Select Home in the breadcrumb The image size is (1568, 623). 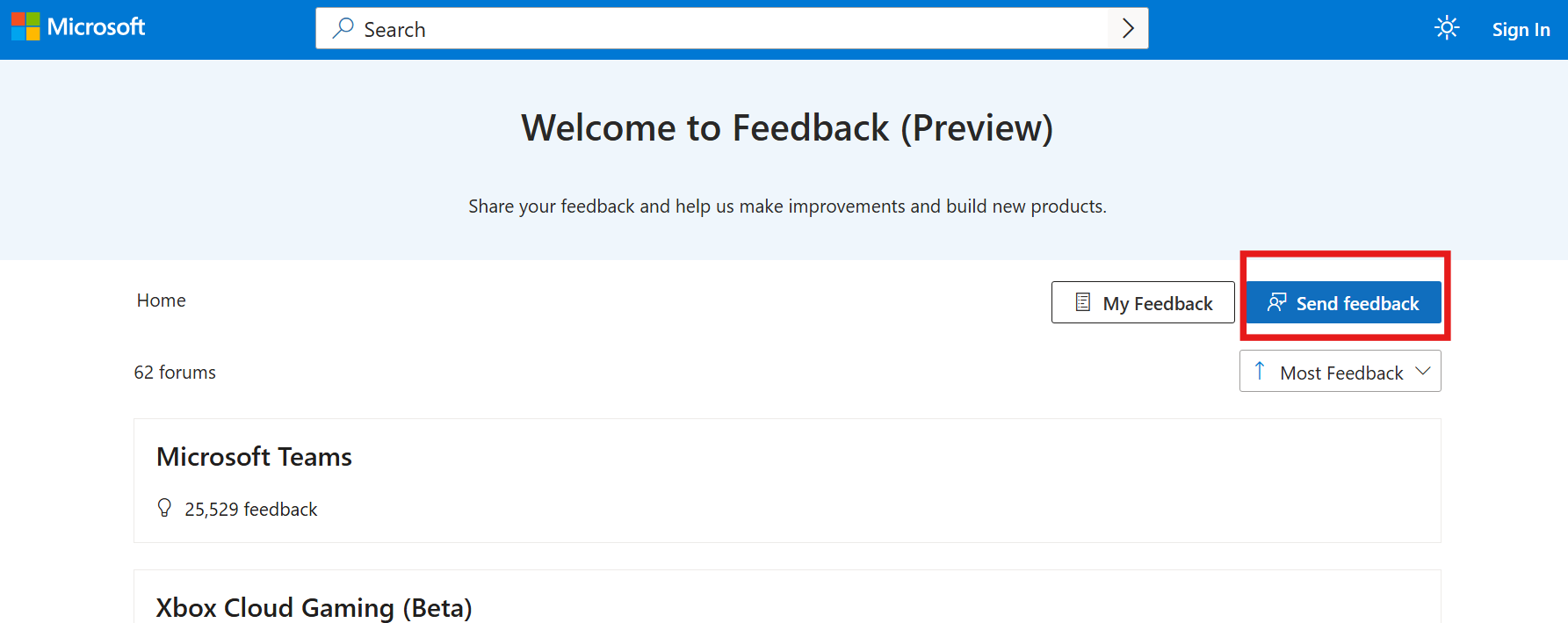[161, 300]
